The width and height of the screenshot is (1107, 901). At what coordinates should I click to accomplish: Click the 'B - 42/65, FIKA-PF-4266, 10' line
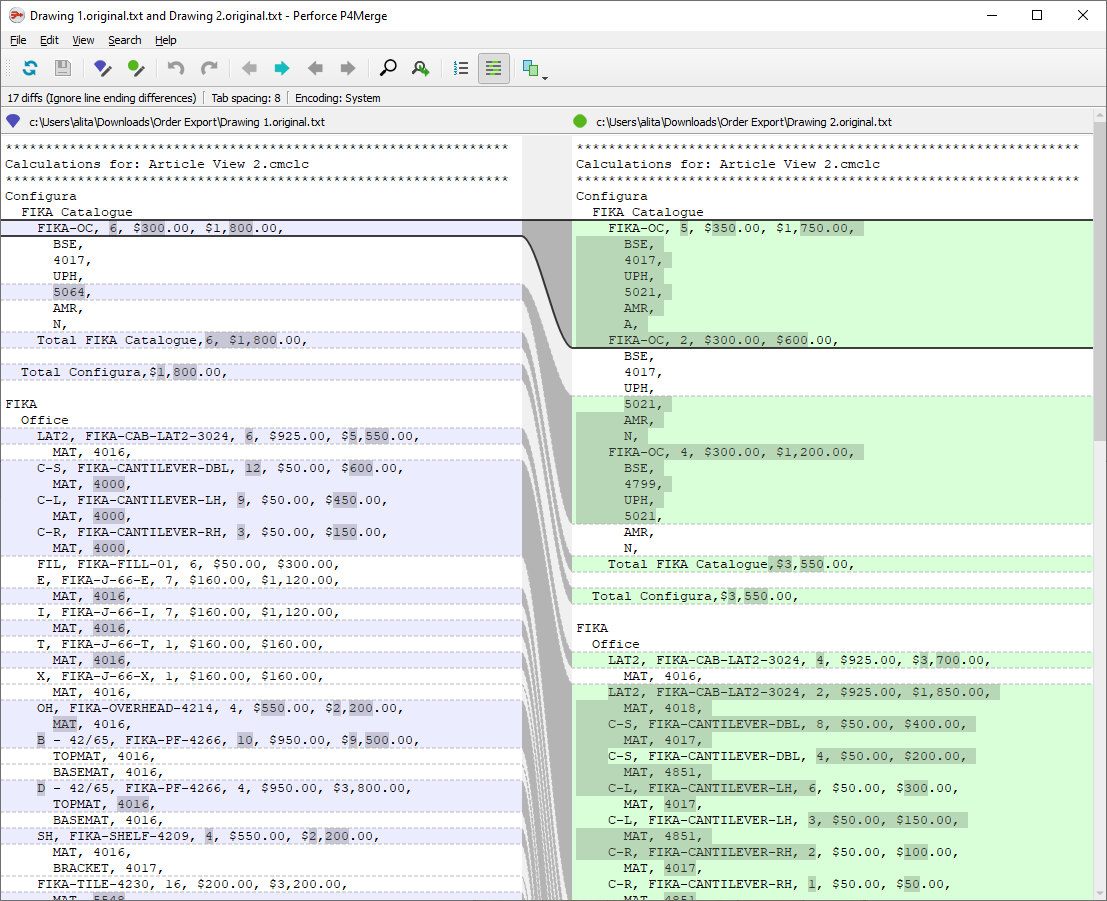229,740
